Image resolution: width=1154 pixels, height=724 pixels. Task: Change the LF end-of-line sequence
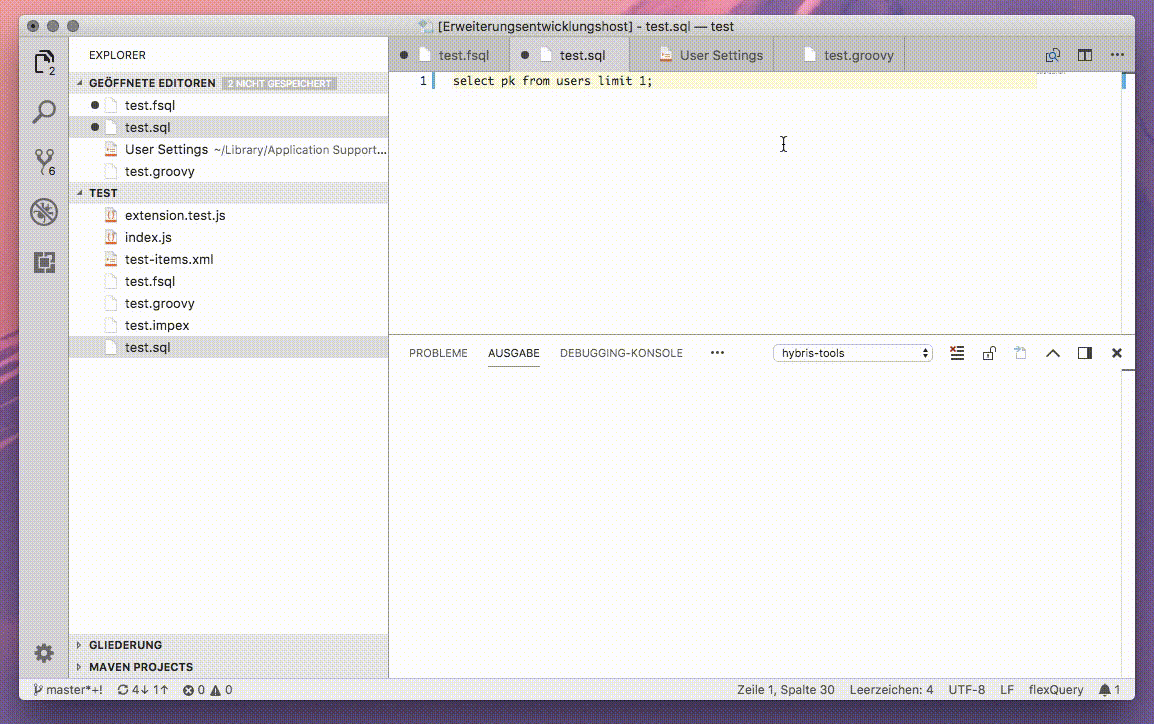(1007, 689)
